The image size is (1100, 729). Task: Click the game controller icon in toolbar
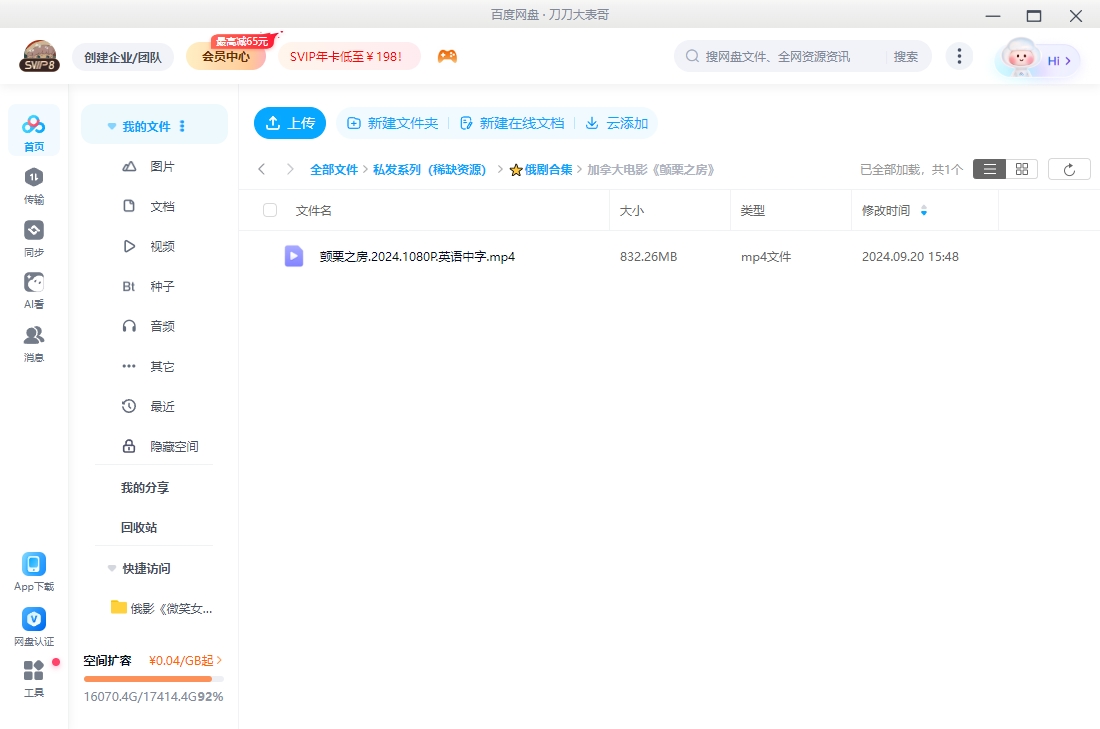tap(447, 56)
